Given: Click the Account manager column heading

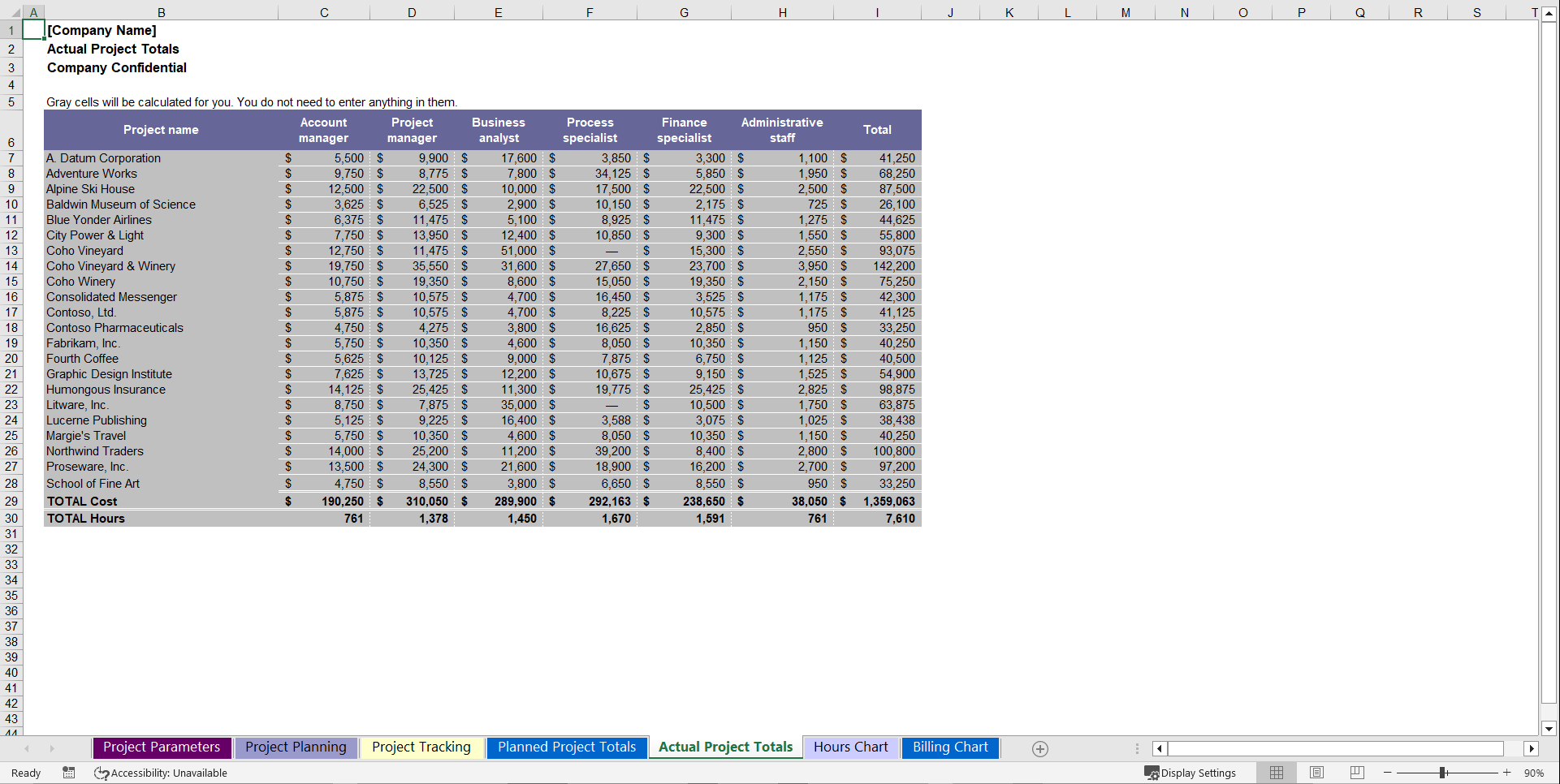Looking at the screenshot, I should pyautogui.click(x=324, y=130).
